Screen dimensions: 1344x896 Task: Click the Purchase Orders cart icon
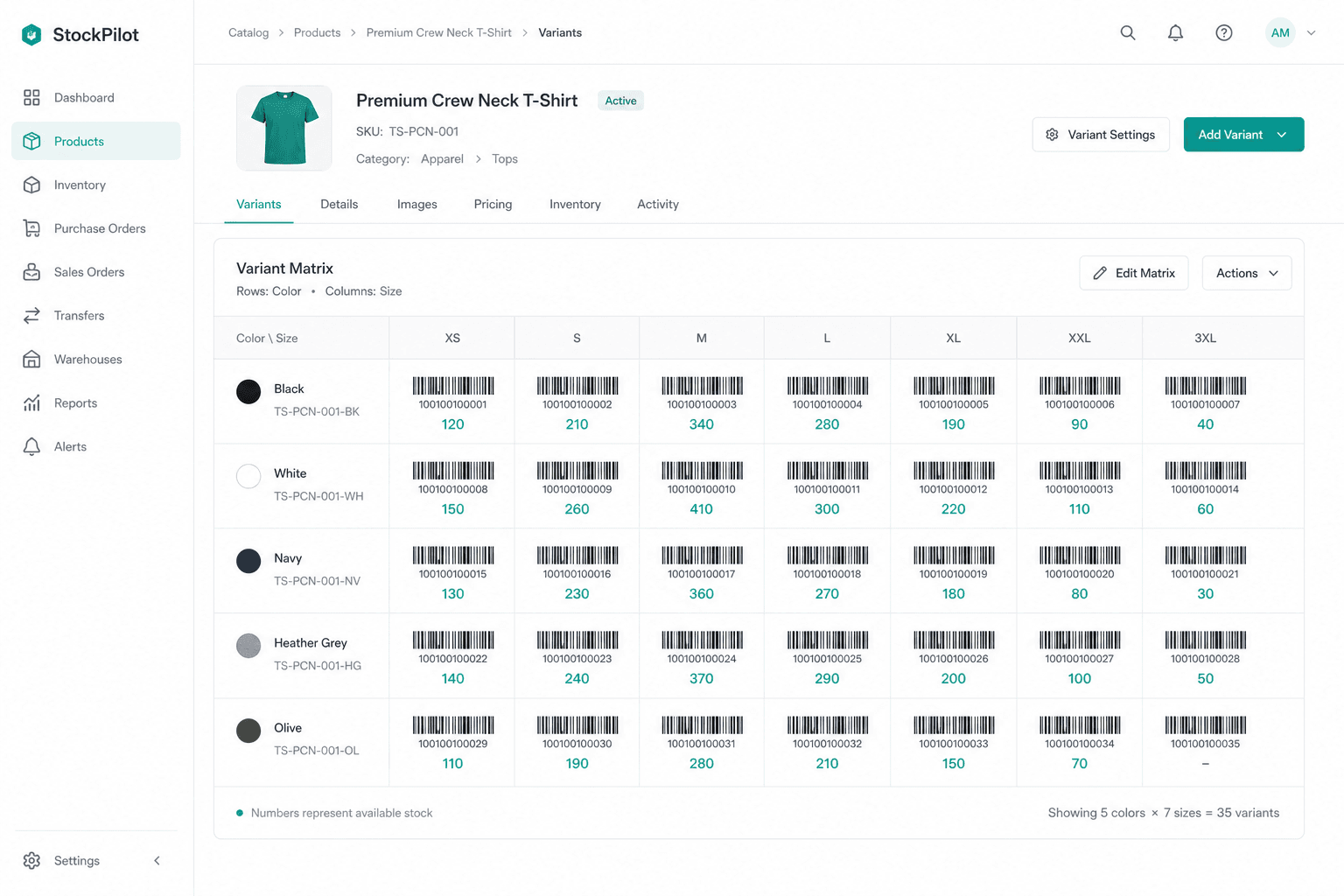pyautogui.click(x=31, y=228)
